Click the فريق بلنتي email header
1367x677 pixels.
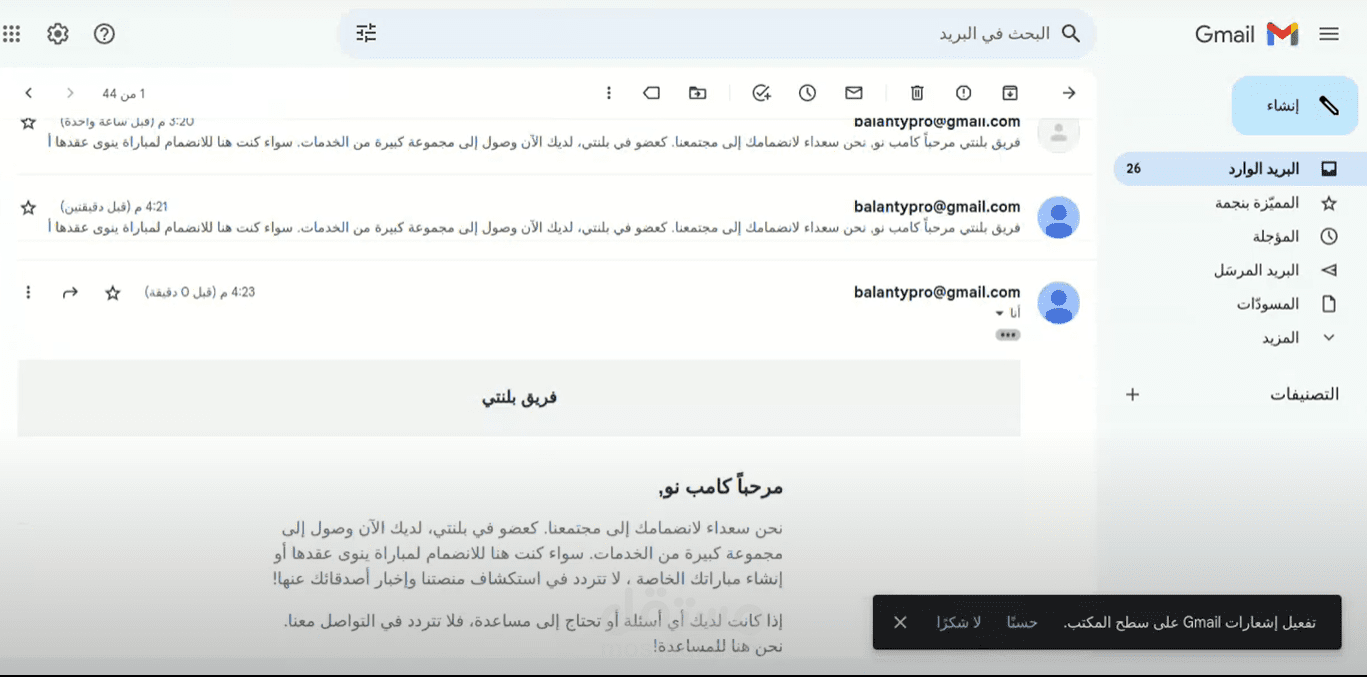pyautogui.click(x=519, y=398)
